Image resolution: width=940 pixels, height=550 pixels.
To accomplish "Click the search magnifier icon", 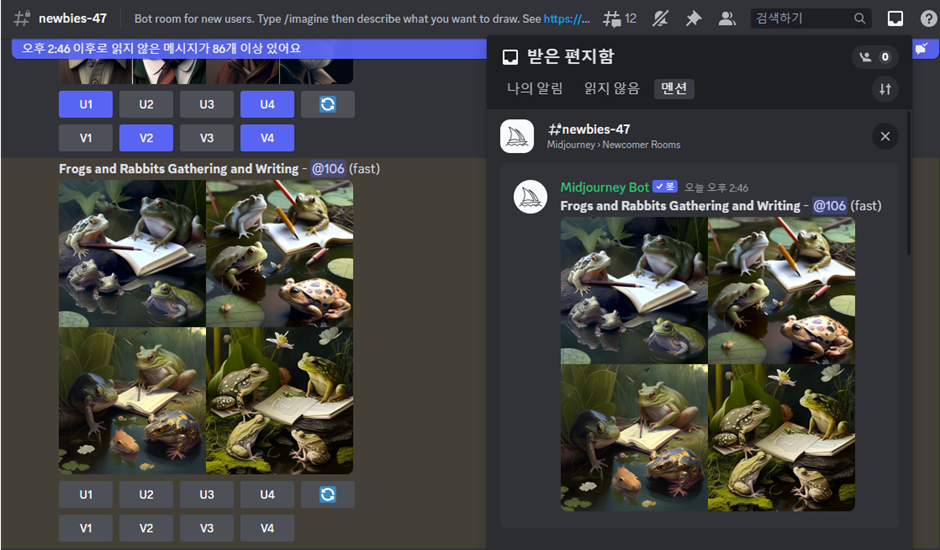I will [x=860, y=19].
